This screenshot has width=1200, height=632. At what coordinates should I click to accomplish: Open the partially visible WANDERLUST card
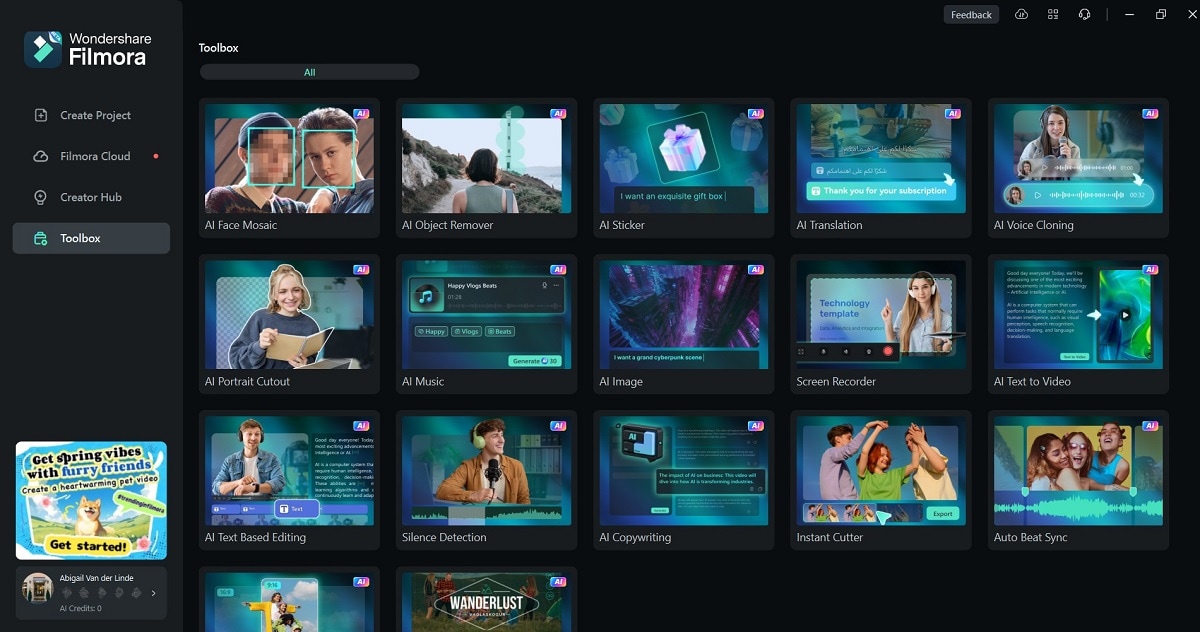(x=486, y=600)
